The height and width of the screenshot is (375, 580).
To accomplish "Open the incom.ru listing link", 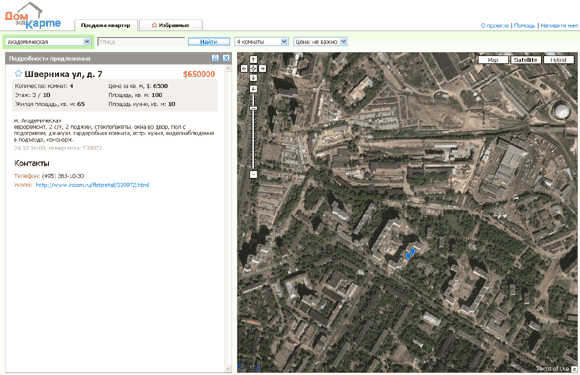I will tap(92, 185).
